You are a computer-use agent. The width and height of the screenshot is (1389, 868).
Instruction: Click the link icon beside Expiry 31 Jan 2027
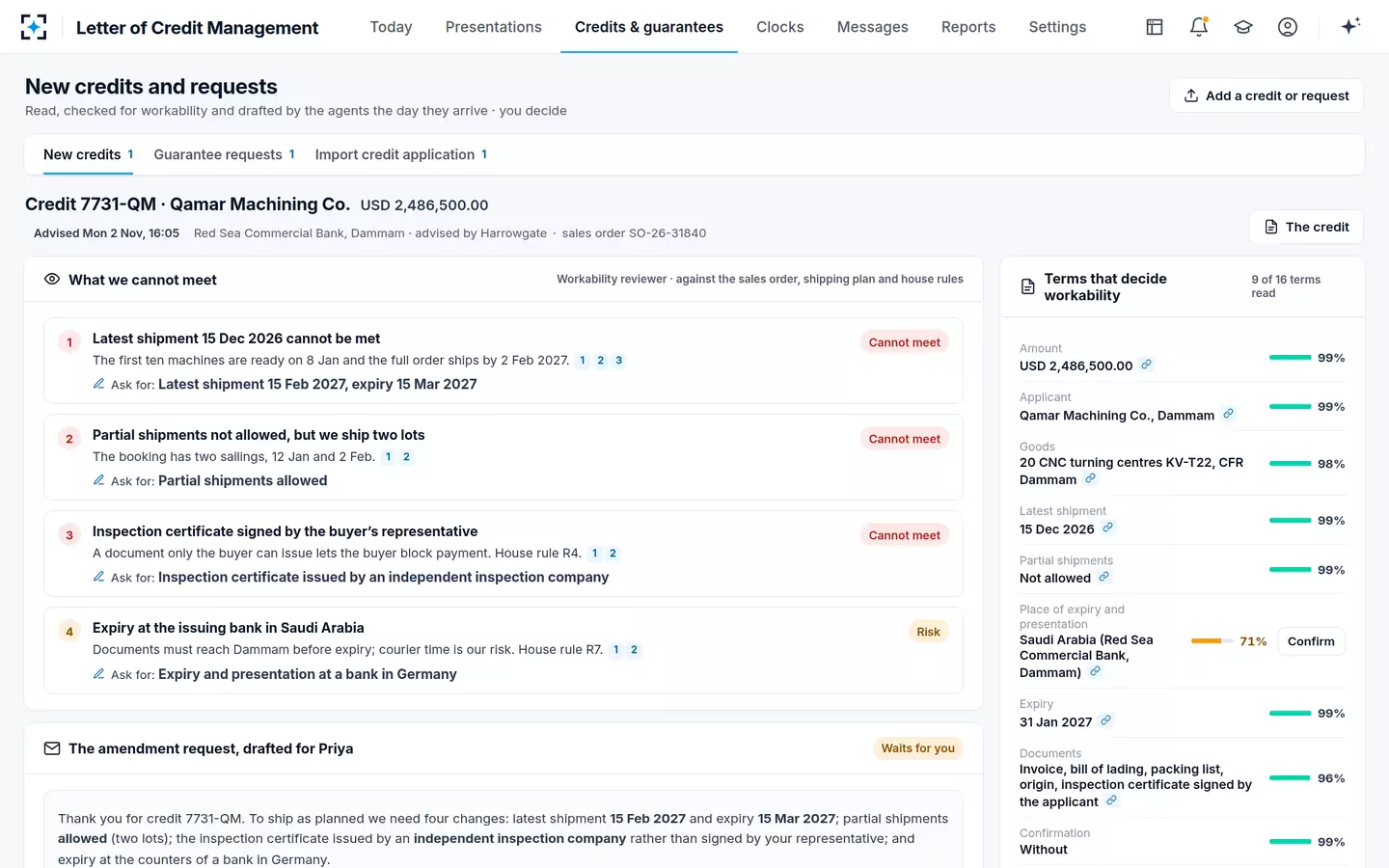coord(1105,720)
